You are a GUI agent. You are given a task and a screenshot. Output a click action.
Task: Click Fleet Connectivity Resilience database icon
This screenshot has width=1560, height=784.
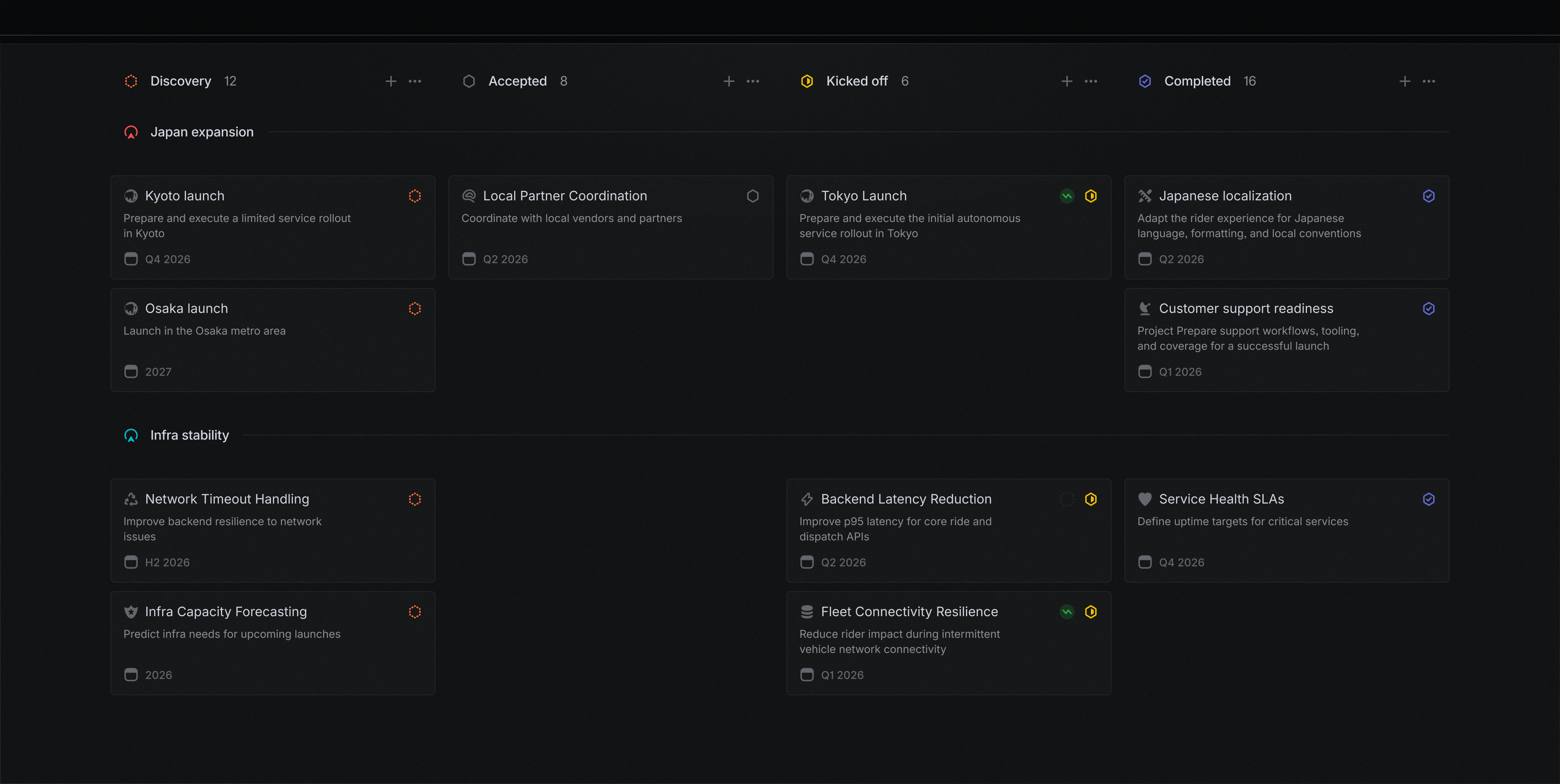pyautogui.click(x=807, y=612)
